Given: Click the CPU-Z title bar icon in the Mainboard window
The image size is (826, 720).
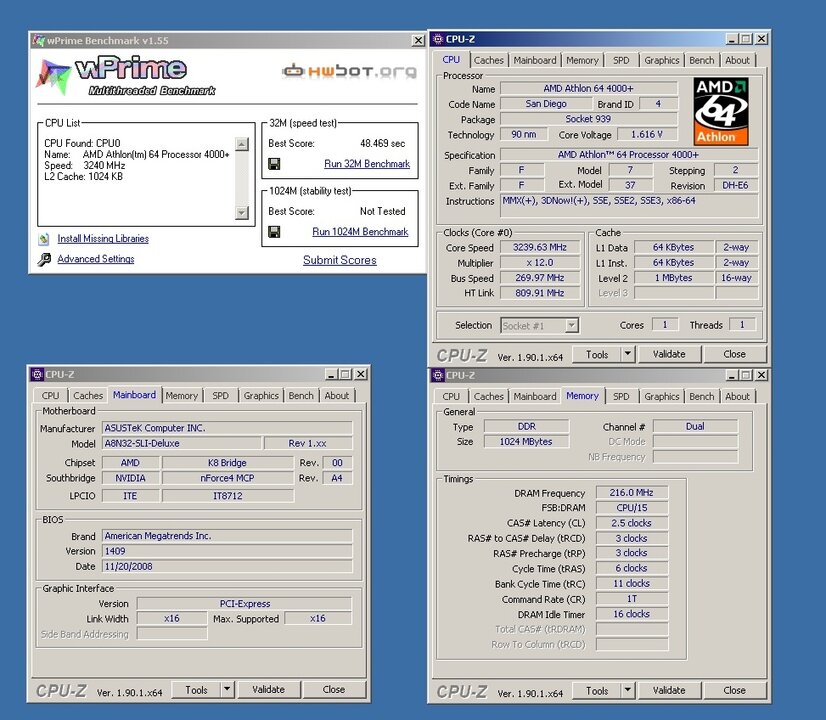Looking at the screenshot, I should tap(37, 374).
